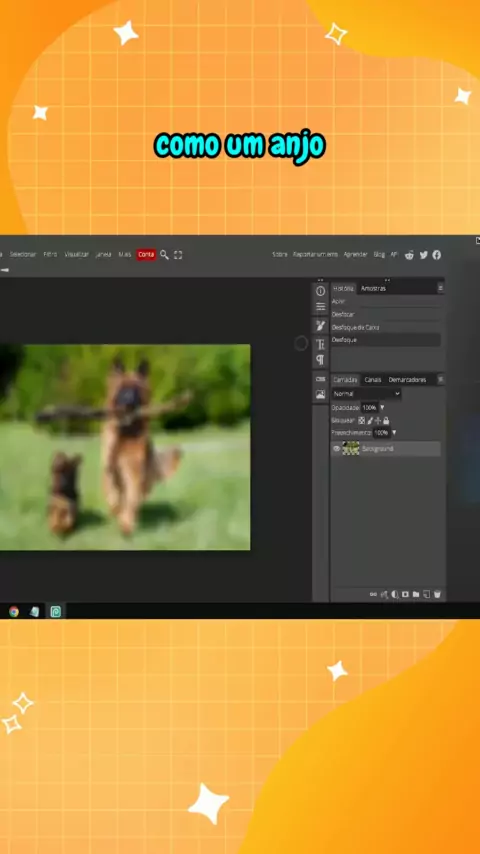Click the red Conta button
Viewport: 480px width, 854px height.
click(146, 254)
